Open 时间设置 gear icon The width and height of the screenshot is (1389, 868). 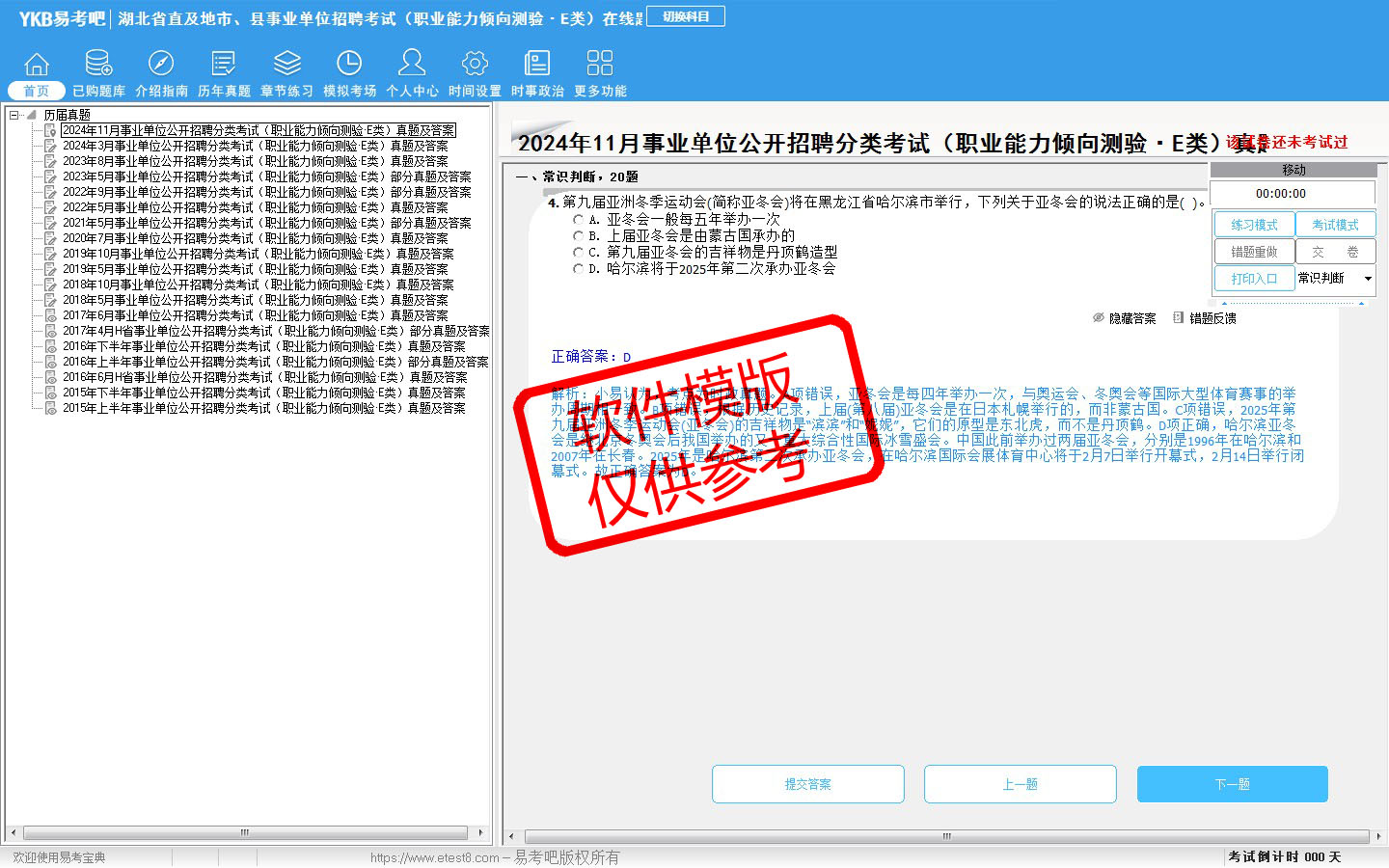click(475, 65)
